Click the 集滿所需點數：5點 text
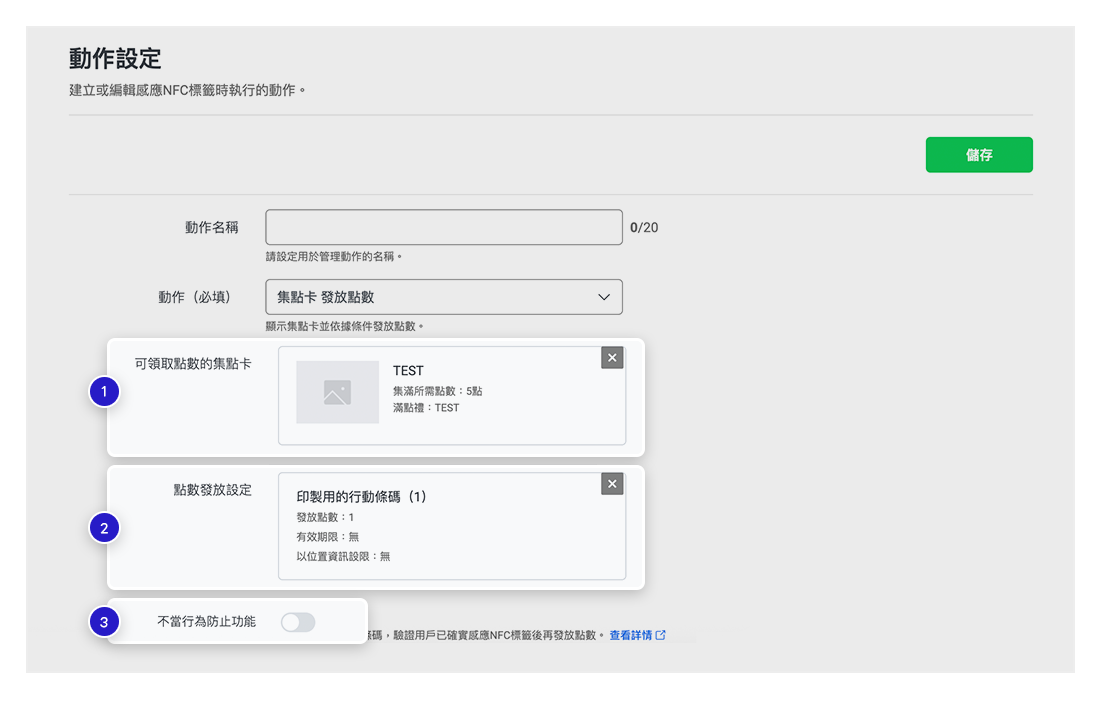Screen dimensions: 1100x706 coord(437,391)
